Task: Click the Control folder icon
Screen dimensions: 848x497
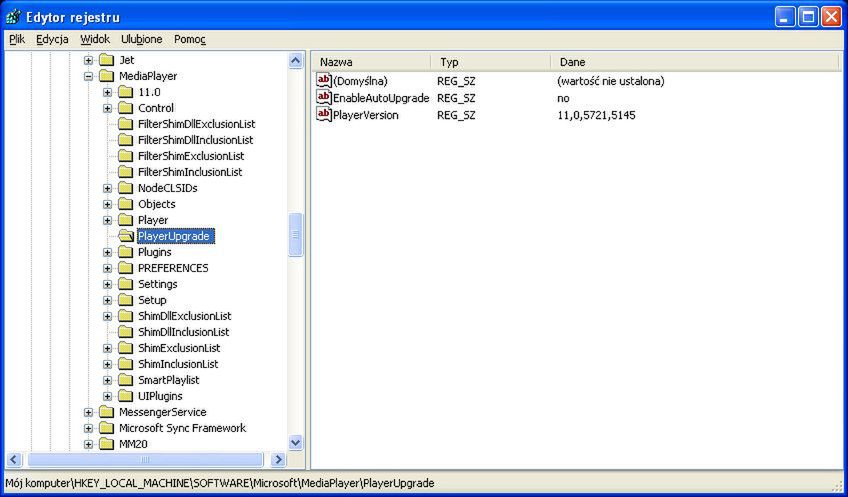Action: (x=125, y=108)
